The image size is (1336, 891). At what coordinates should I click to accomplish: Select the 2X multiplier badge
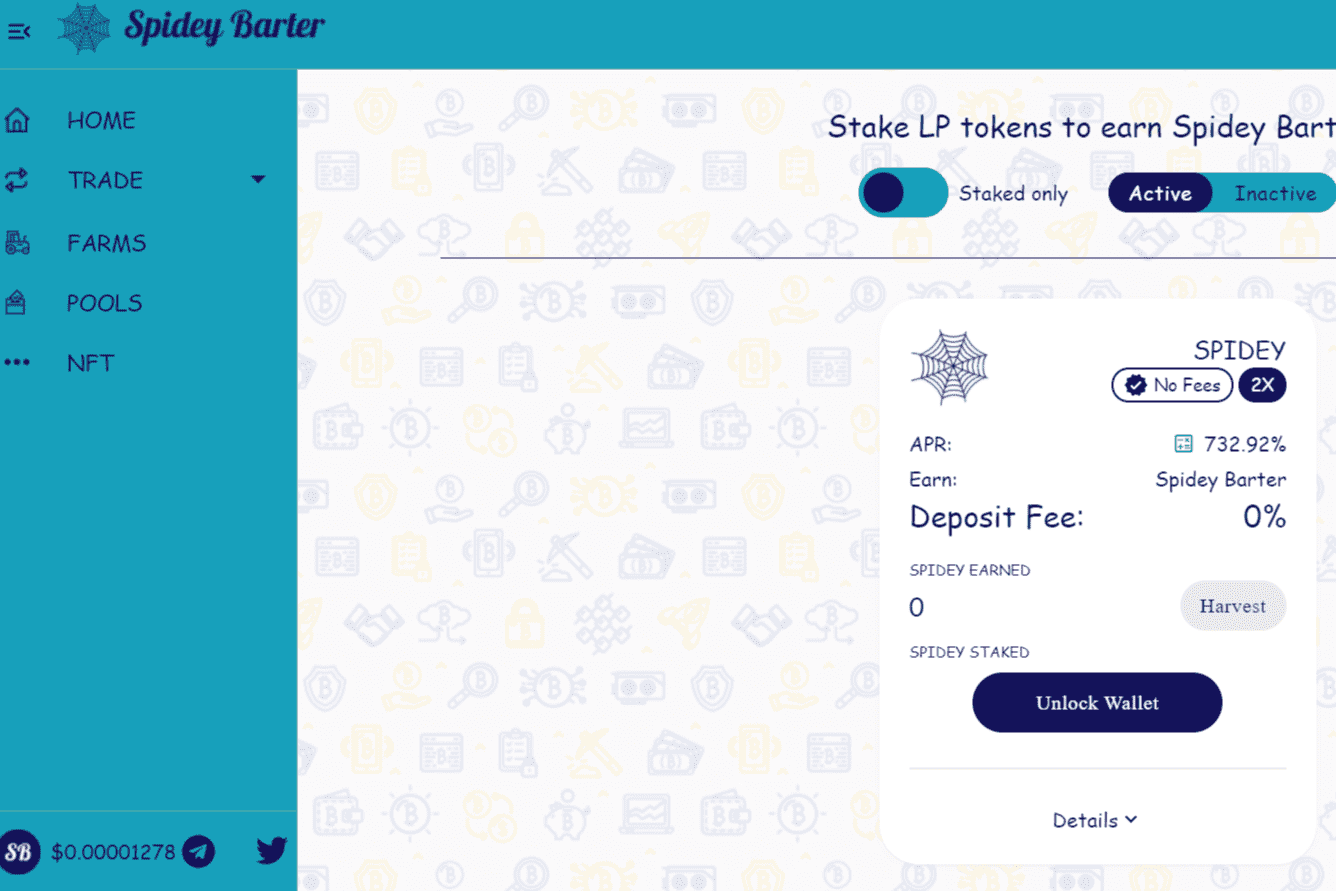1262,385
